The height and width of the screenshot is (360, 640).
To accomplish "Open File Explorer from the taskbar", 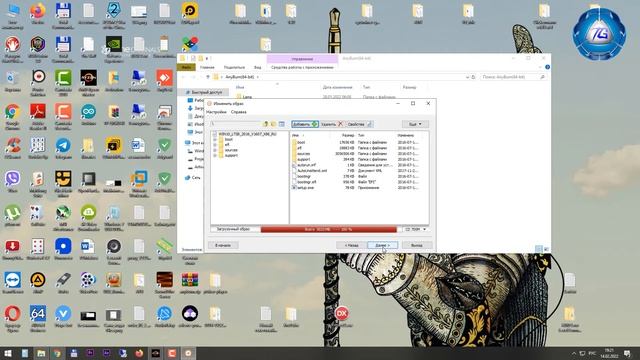I will [41, 353].
